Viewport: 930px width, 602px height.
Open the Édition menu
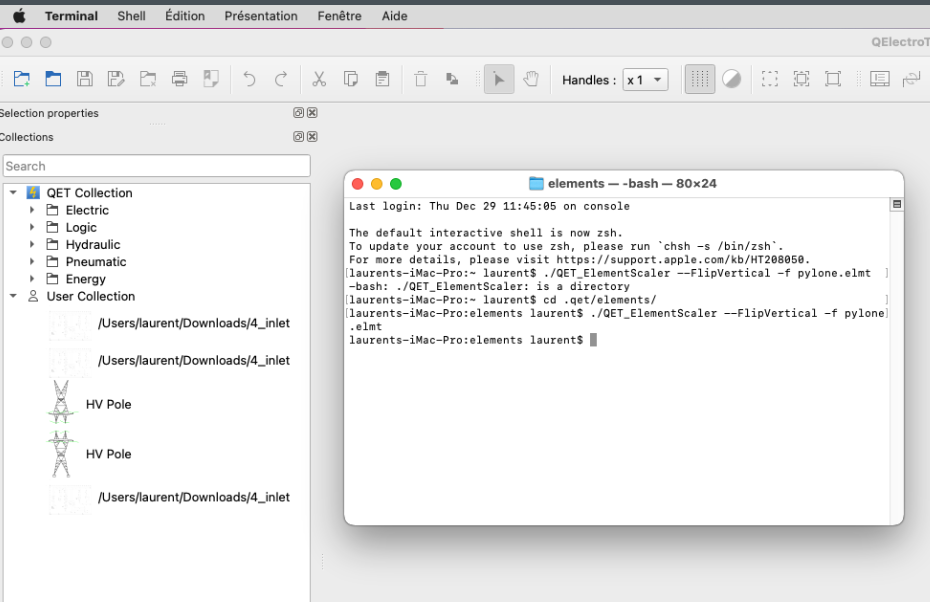coord(185,16)
